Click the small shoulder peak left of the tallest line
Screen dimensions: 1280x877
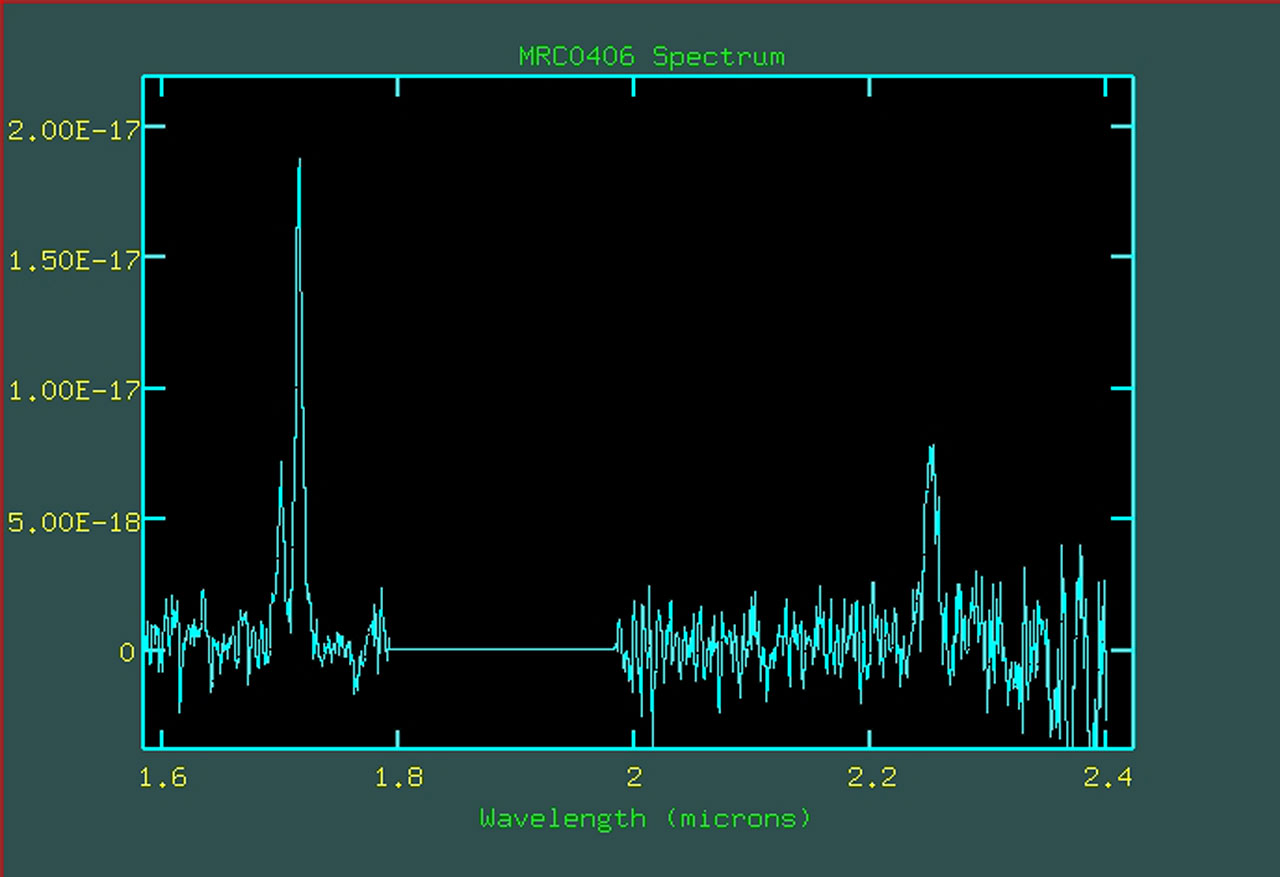pos(282,463)
